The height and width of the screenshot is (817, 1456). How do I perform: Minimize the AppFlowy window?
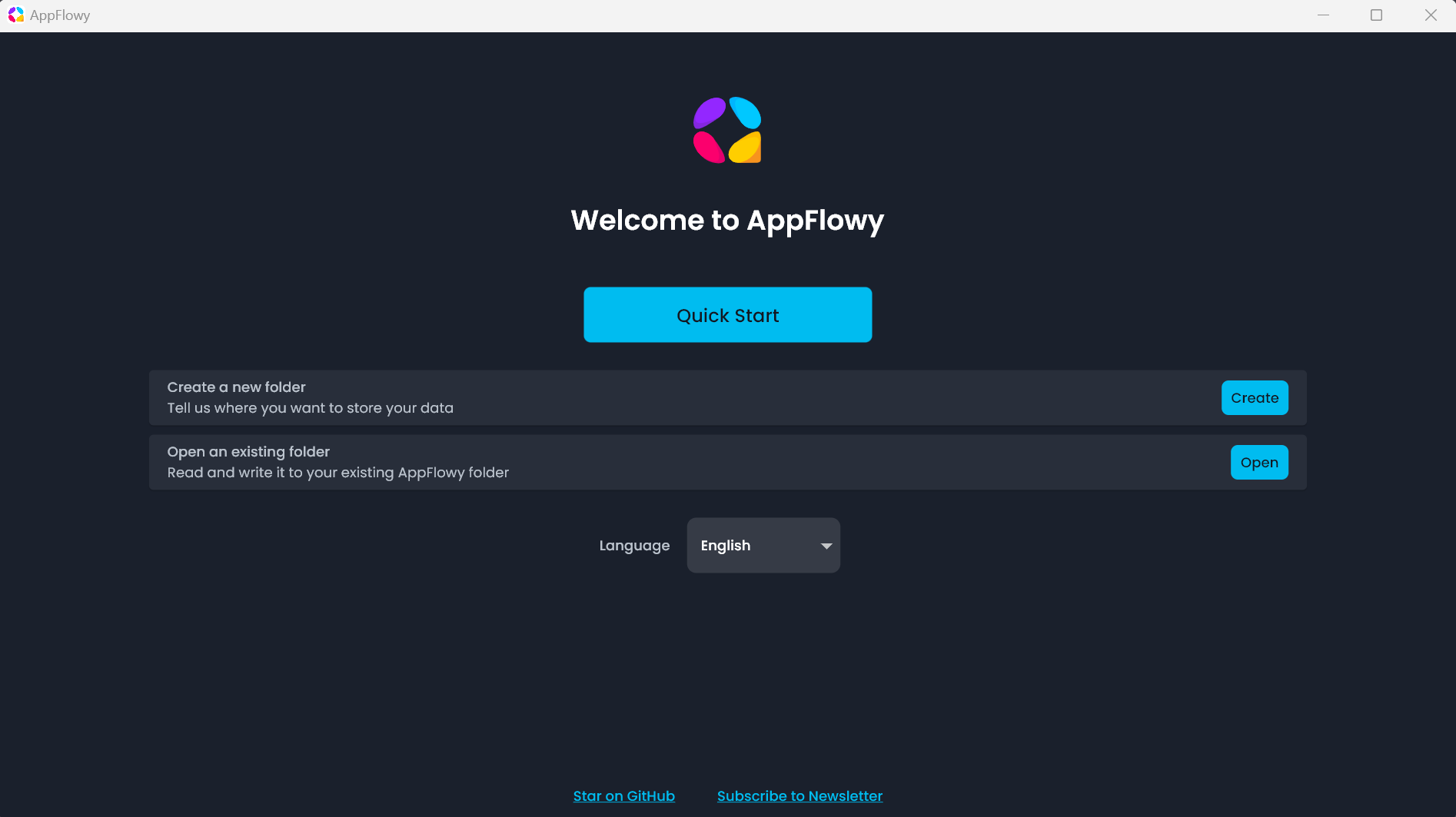coord(1323,15)
